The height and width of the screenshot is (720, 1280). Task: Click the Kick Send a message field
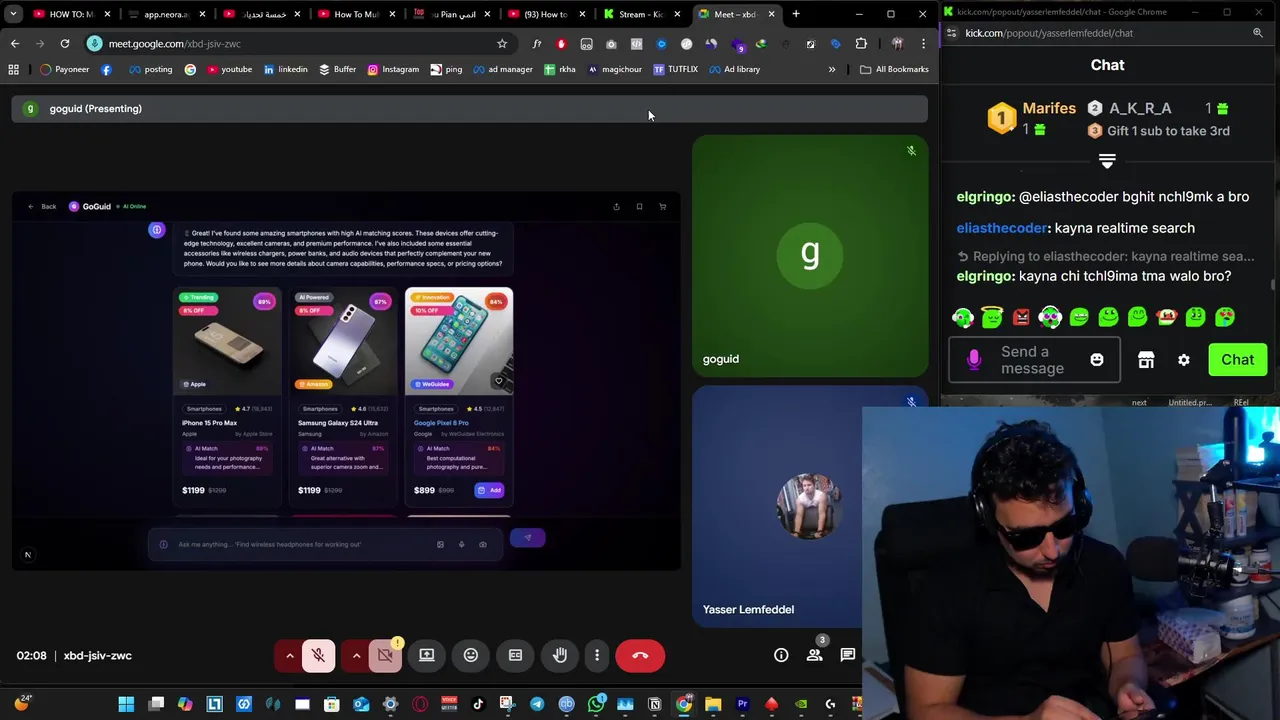pos(1033,360)
